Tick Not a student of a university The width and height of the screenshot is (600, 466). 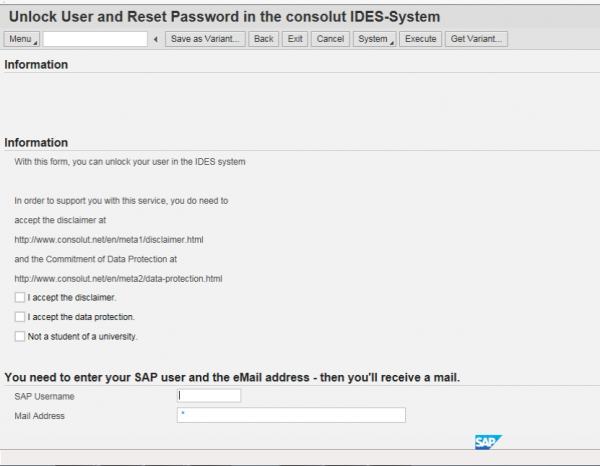[20, 336]
